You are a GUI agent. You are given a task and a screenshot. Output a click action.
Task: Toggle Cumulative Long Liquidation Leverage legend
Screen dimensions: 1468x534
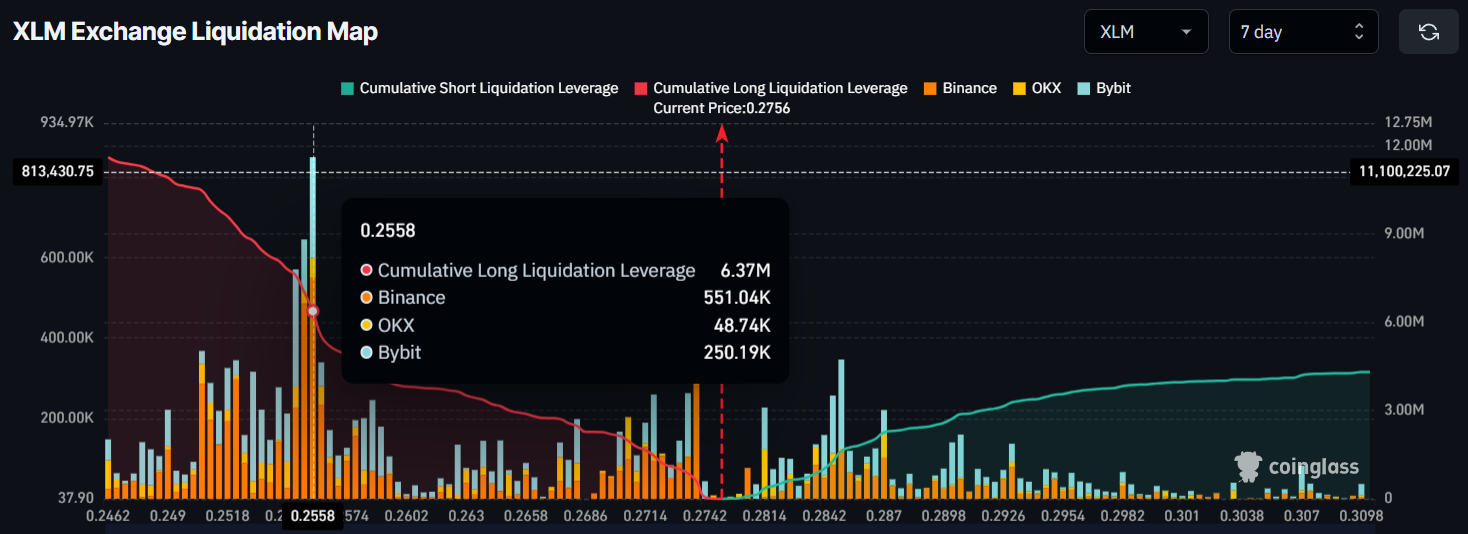[x=780, y=88]
